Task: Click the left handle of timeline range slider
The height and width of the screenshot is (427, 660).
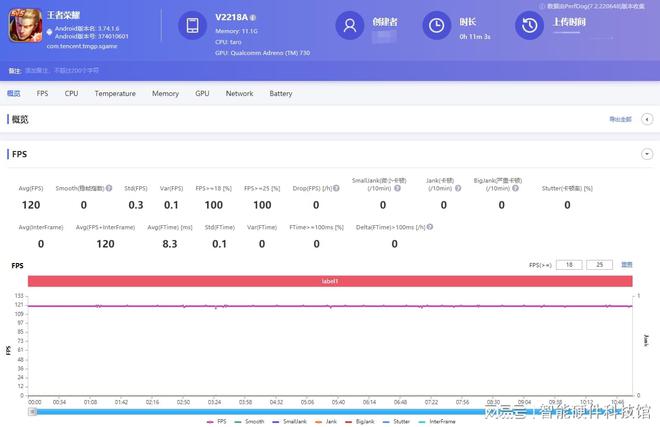Action: pos(32,412)
